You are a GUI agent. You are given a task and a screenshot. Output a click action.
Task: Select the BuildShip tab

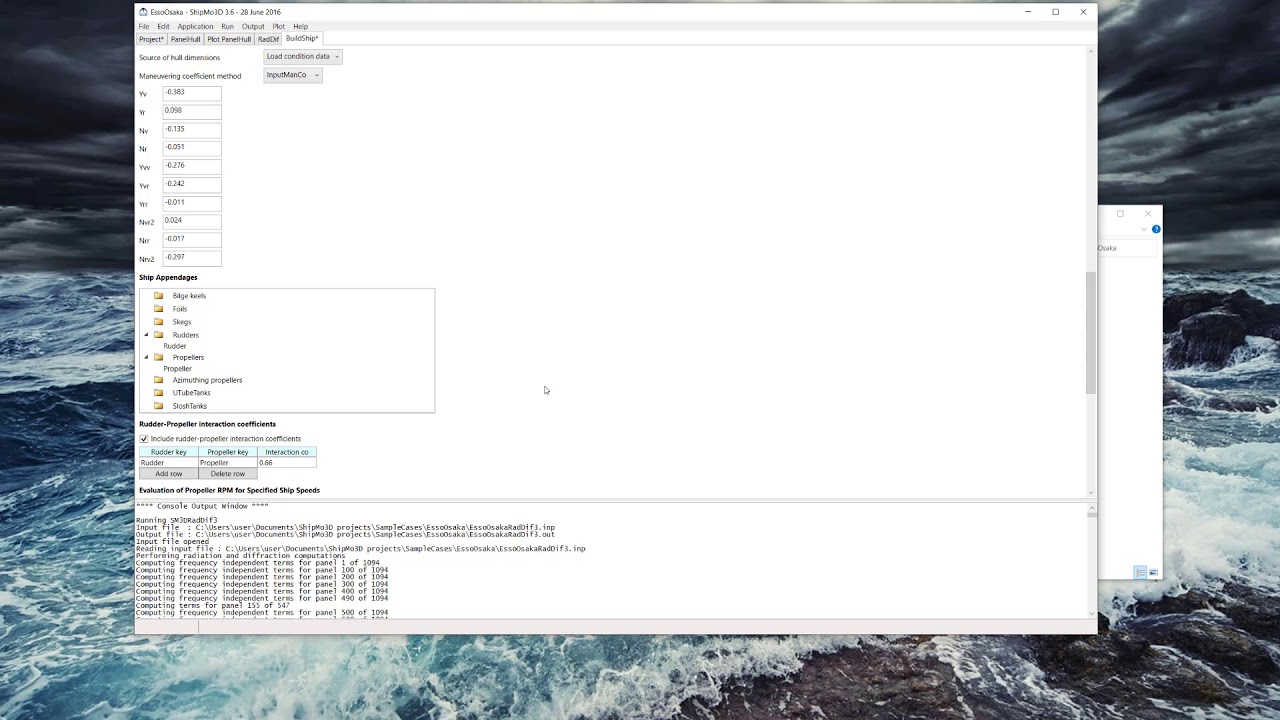pos(302,39)
